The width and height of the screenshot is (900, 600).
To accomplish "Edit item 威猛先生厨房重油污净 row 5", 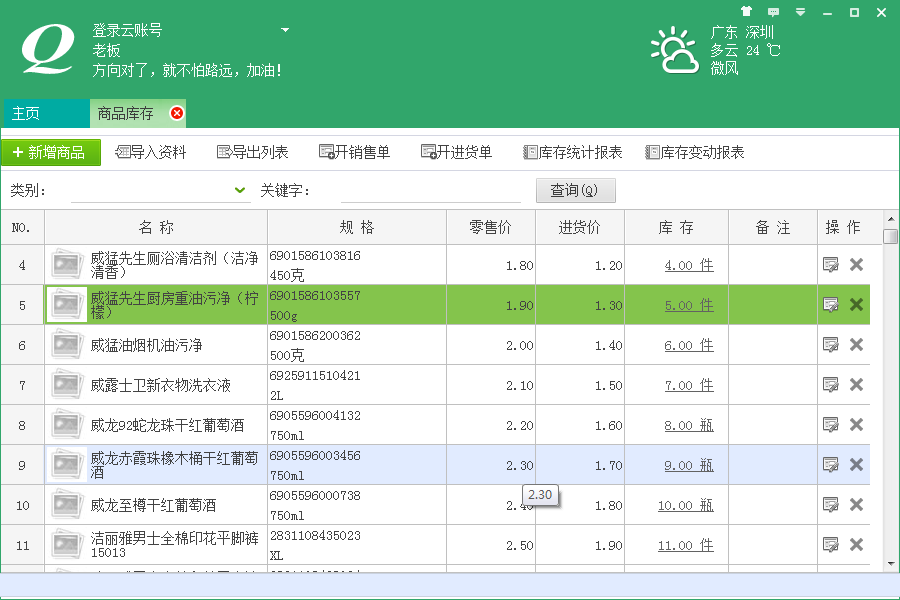I will click(831, 304).
